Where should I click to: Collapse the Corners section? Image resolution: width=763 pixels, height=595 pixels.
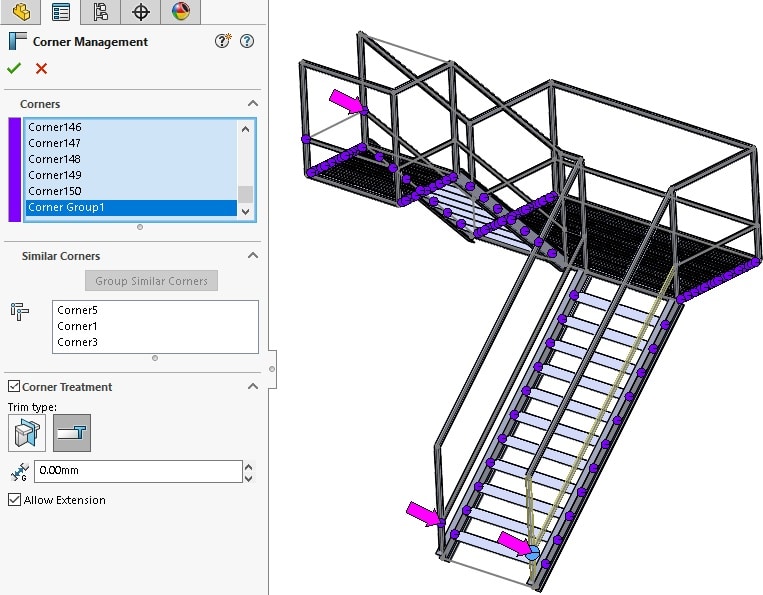click(x=252, y=104)
